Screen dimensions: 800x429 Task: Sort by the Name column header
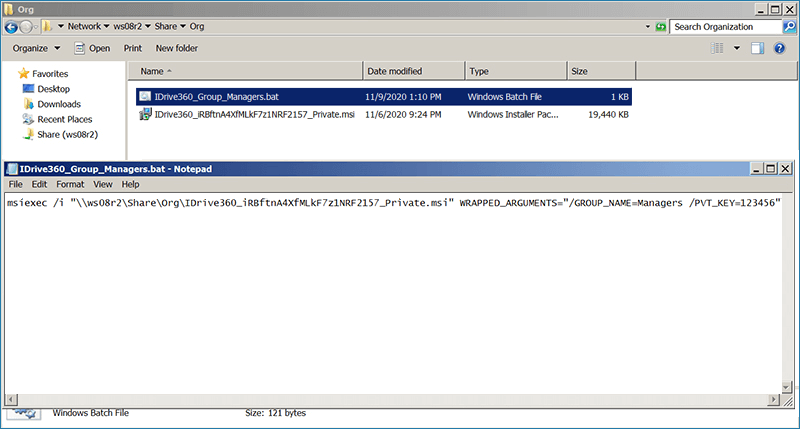click(245, 71)
